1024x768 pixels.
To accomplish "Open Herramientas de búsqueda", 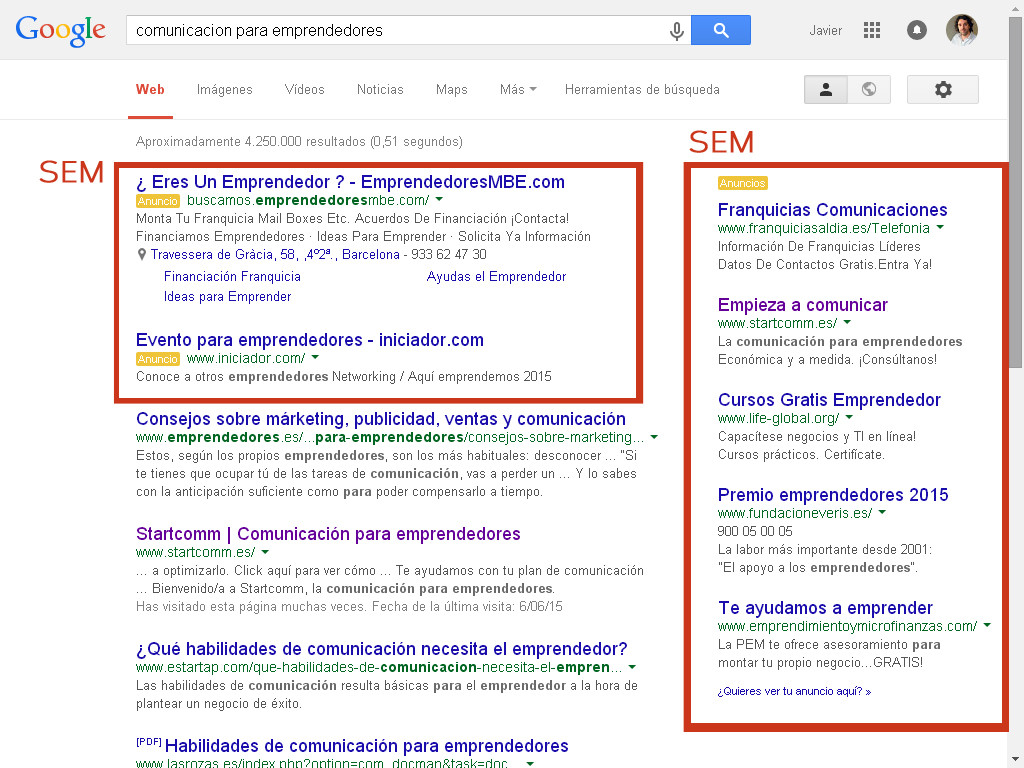I will [x=642, y=89].
